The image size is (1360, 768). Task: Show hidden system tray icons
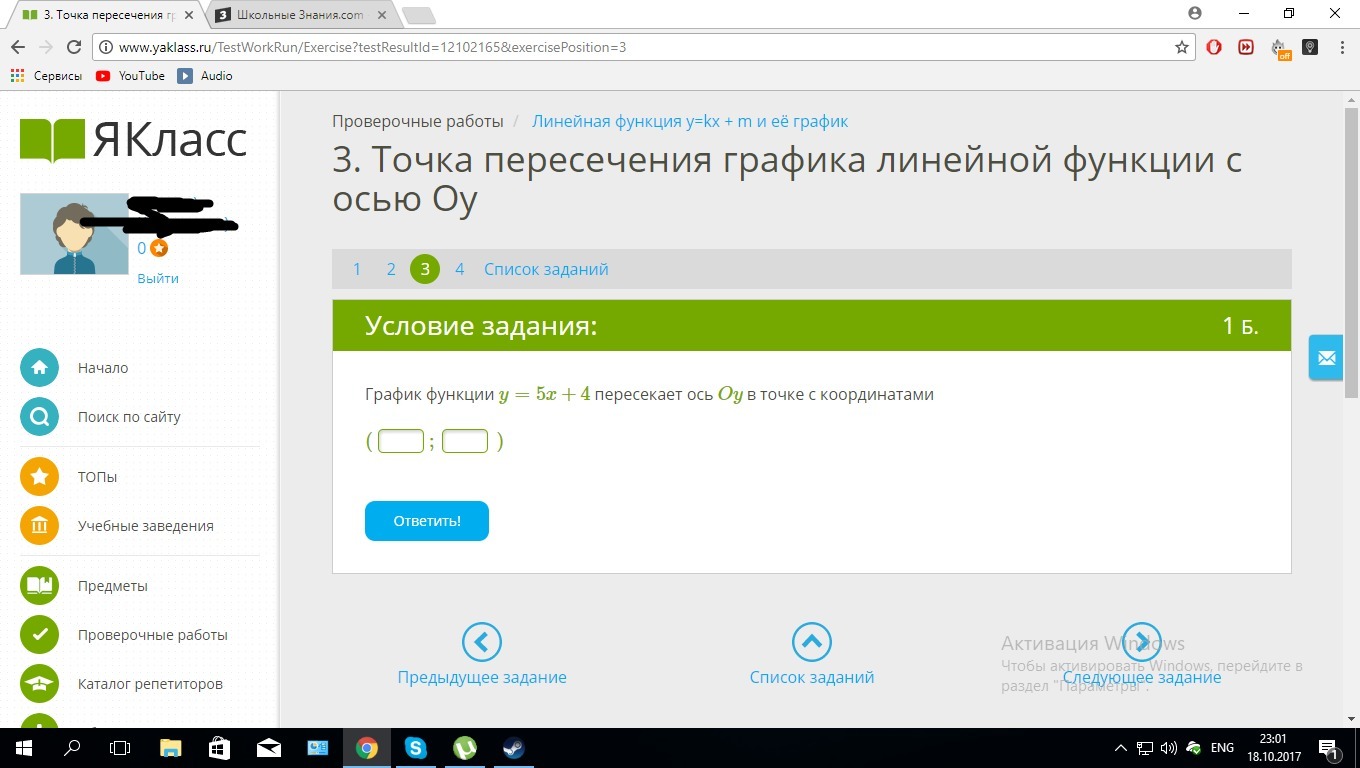pyautogui.click(x=1120, y=748)
